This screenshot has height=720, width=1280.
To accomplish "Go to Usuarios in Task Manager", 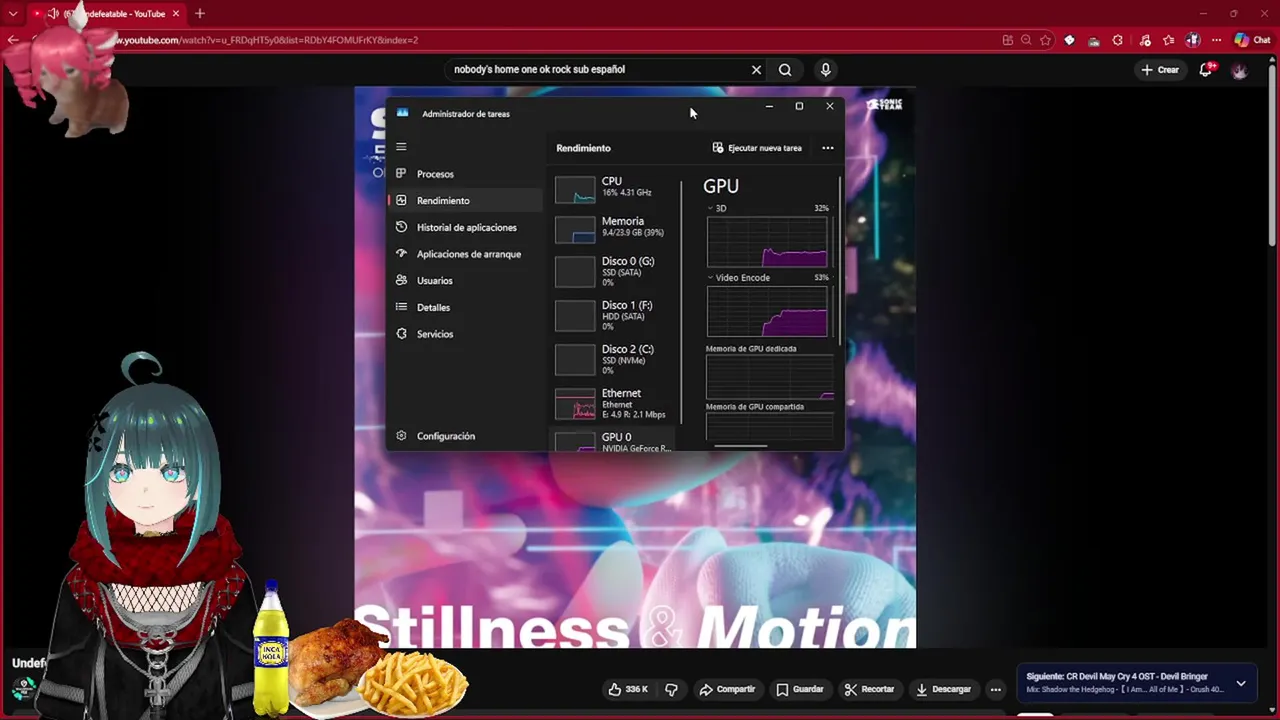I will pos(465,281).
